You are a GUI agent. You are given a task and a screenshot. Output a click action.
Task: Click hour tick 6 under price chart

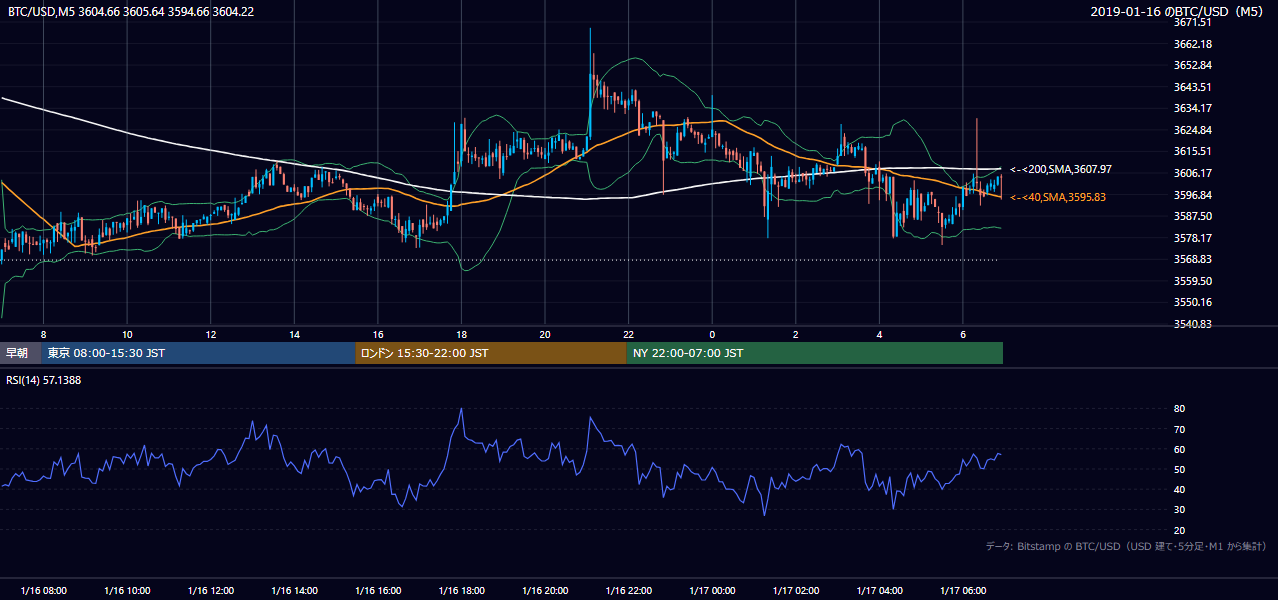point(962,334)
